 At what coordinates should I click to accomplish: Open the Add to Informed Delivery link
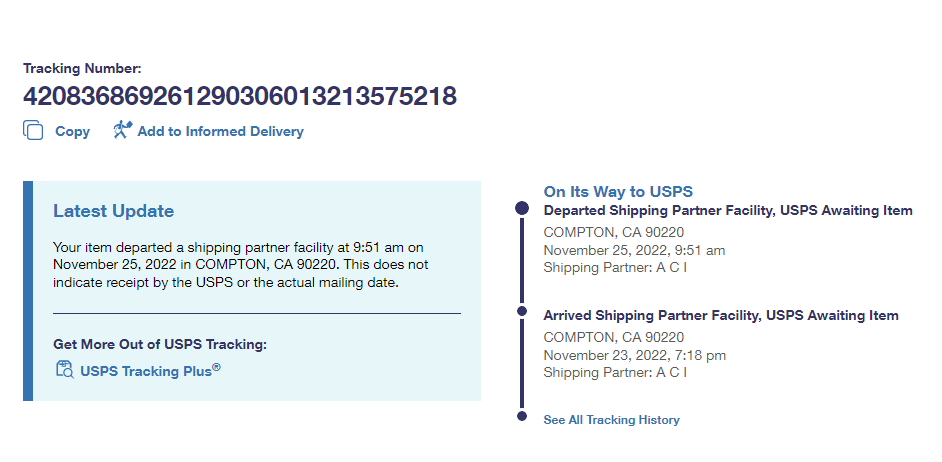(220, 131)
